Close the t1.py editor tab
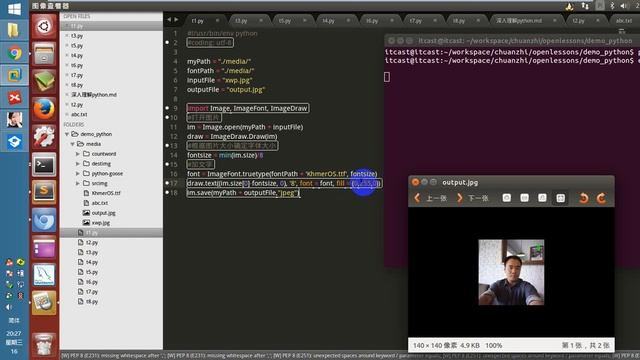 [217, 20]
